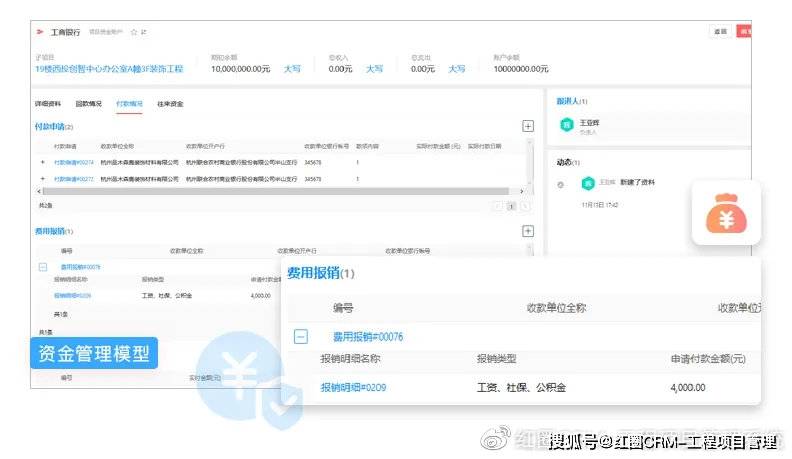Click the 动态(1) panel heading
792x459 pixels.
point(568,163)
